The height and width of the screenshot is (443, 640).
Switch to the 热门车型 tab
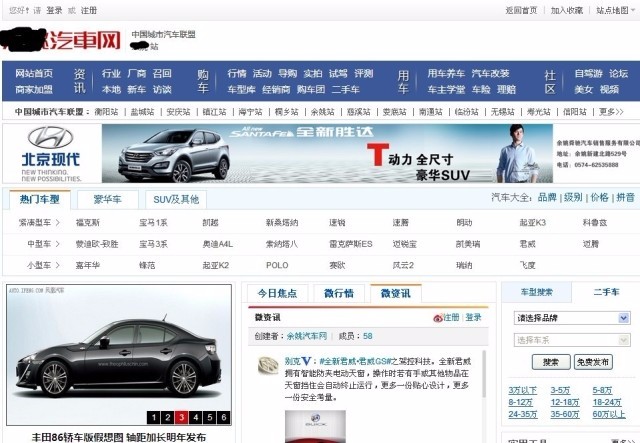40,199
